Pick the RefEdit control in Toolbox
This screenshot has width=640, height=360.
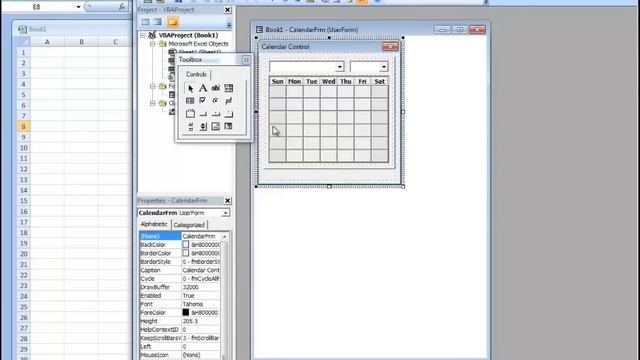tap(229, 127)
